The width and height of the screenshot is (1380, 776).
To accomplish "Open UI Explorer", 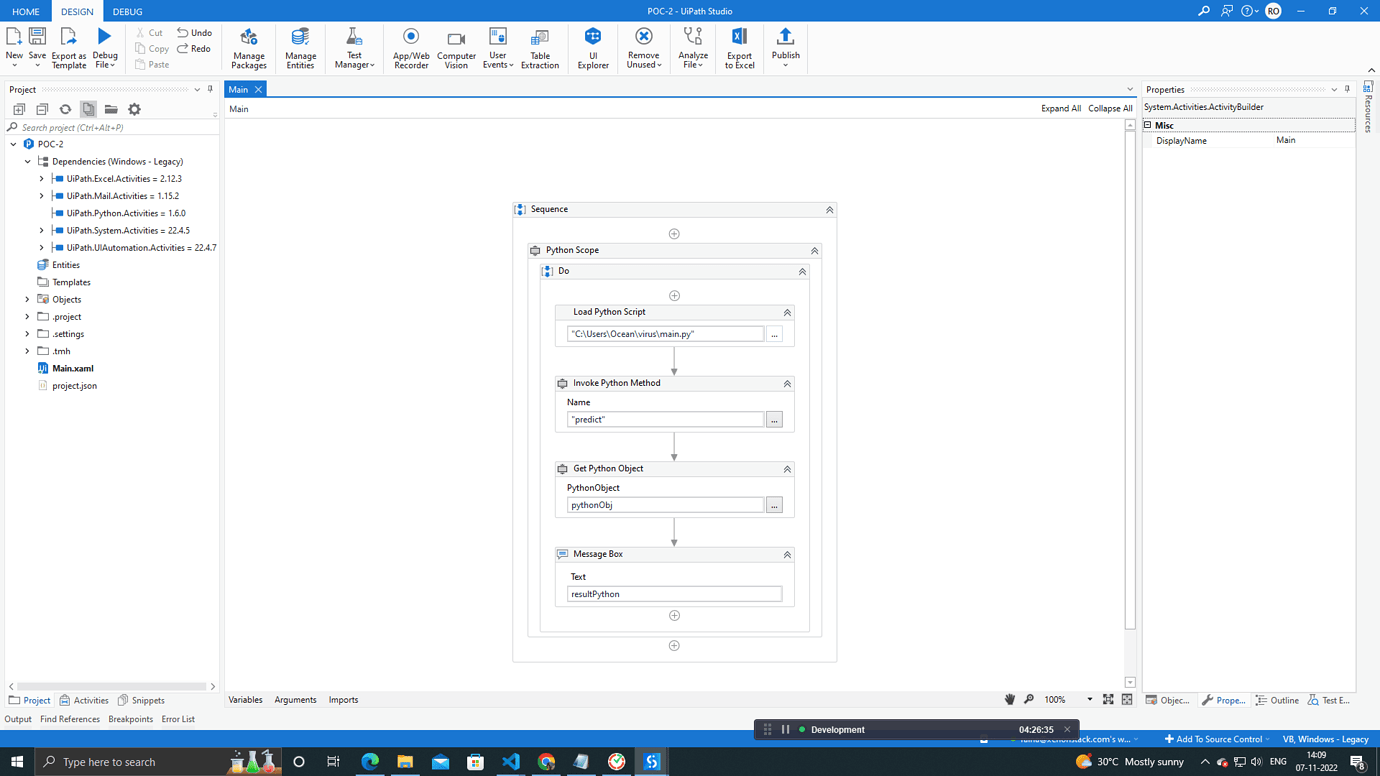I will click(x=593, y=48).
